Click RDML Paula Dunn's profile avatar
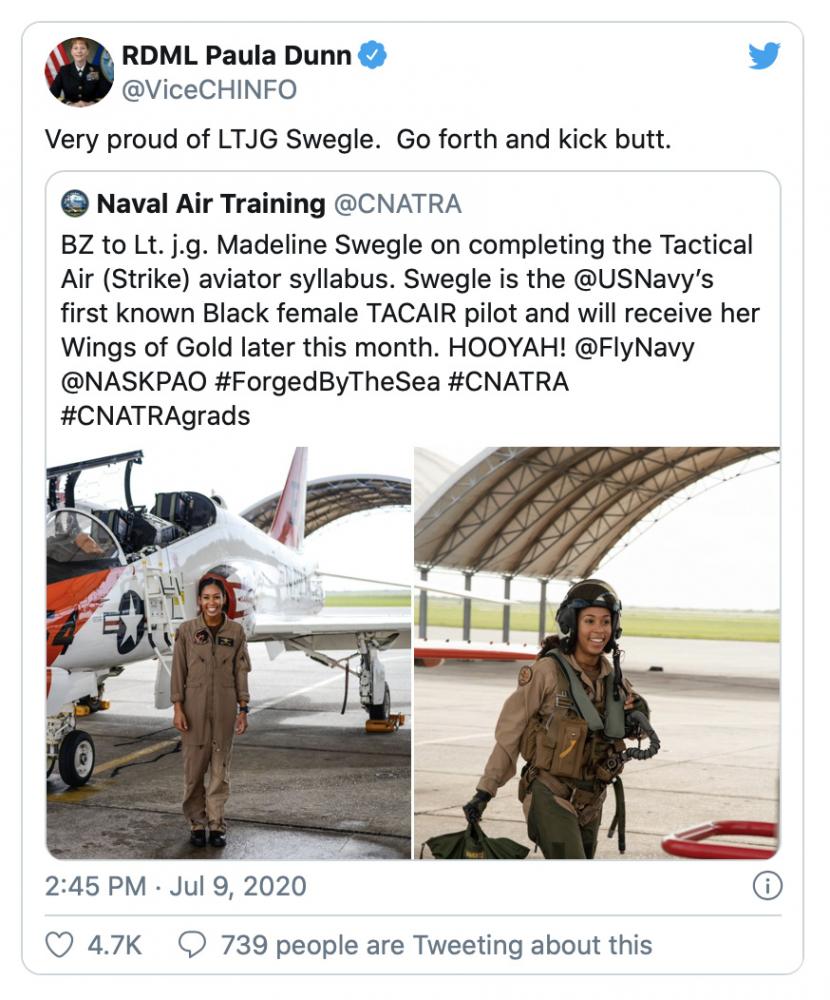This screenshot has height=1000, width=830. coord(79,72)
